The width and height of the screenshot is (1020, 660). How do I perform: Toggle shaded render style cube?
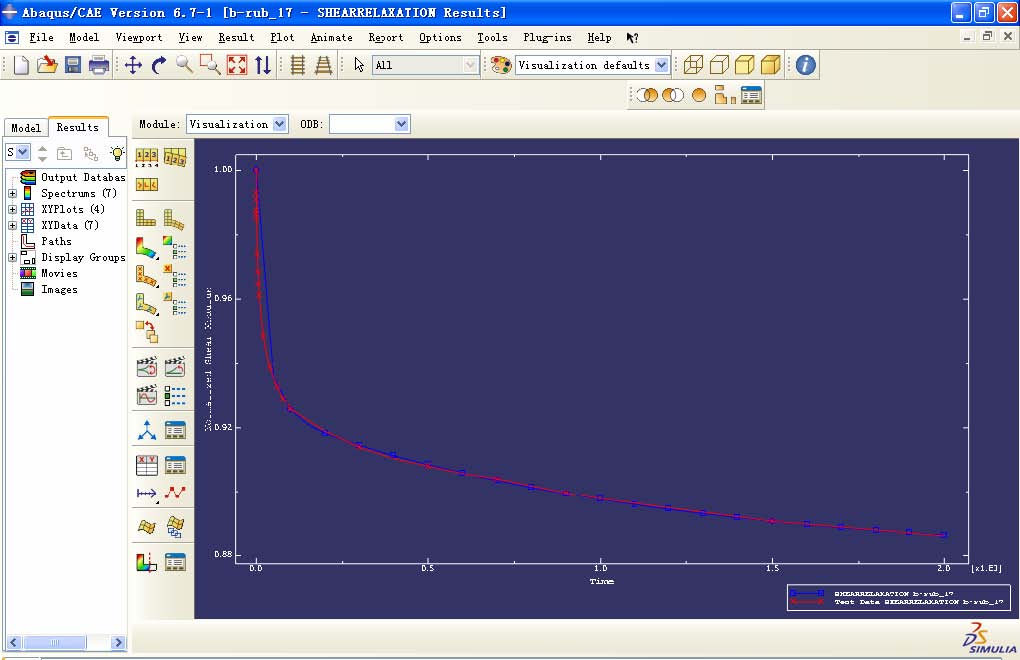(x=770, y=65)
